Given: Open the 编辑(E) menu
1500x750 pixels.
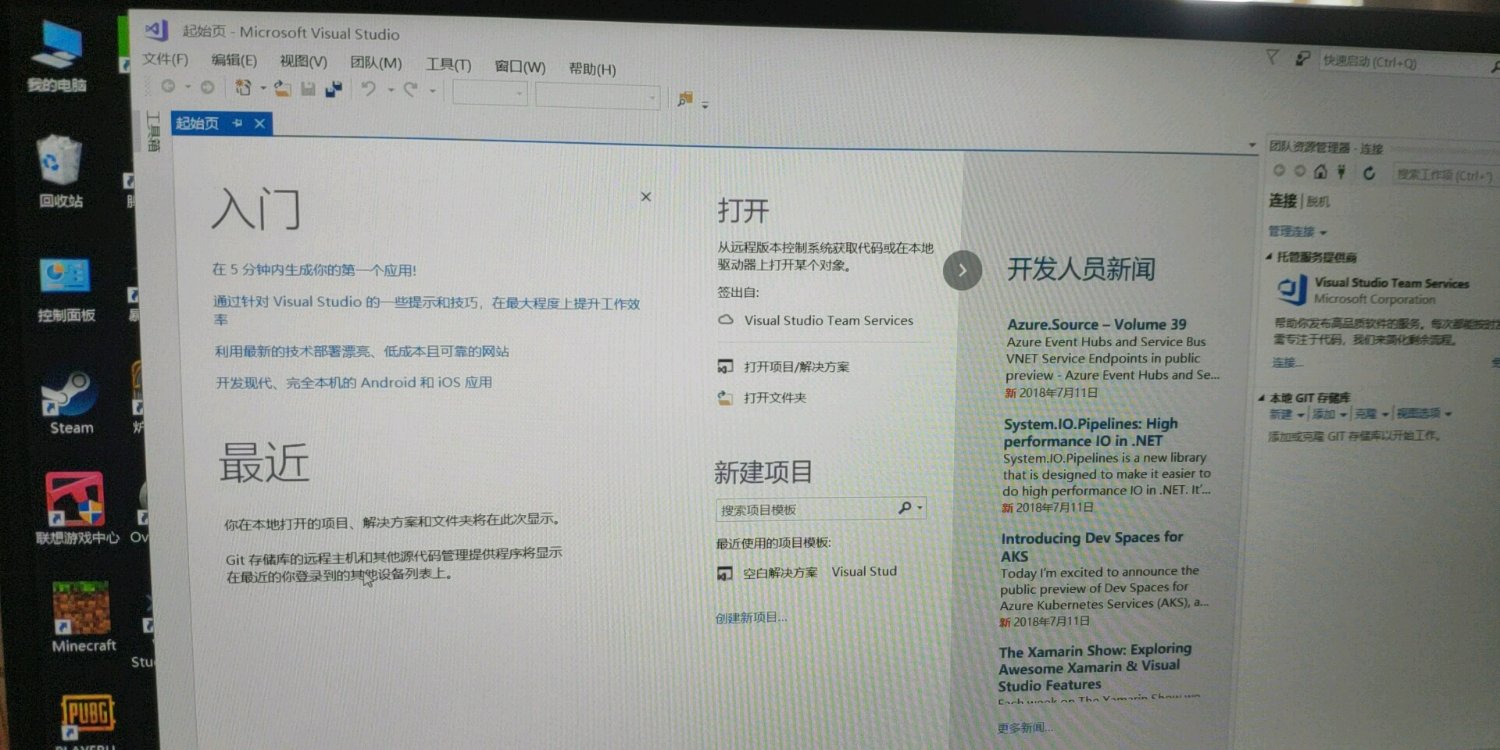Looking at the screenshot, I should 234,60.
